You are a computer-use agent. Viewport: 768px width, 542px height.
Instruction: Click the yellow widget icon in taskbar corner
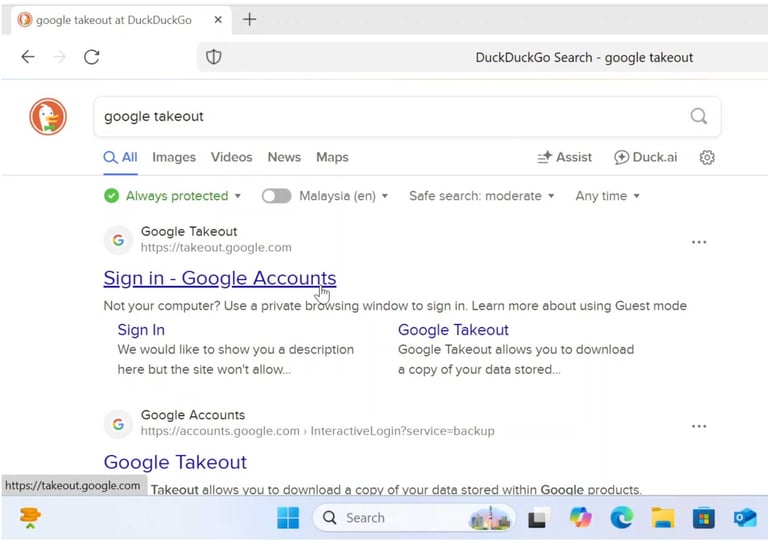pyautogui.click(x=30, y=518)
